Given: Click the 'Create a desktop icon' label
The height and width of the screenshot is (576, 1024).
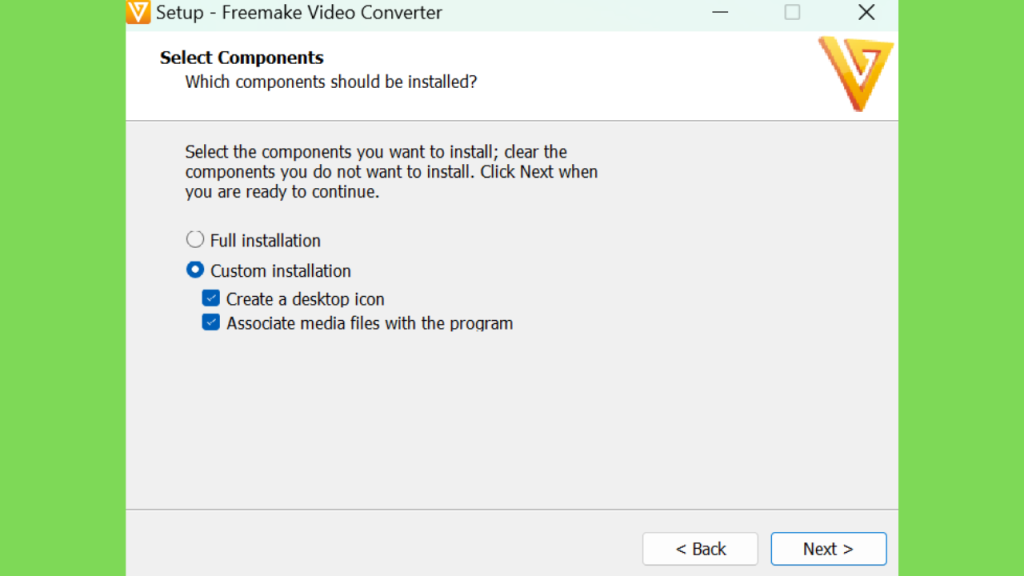Looking at the screenshot, I should click(x=305, y=299).
